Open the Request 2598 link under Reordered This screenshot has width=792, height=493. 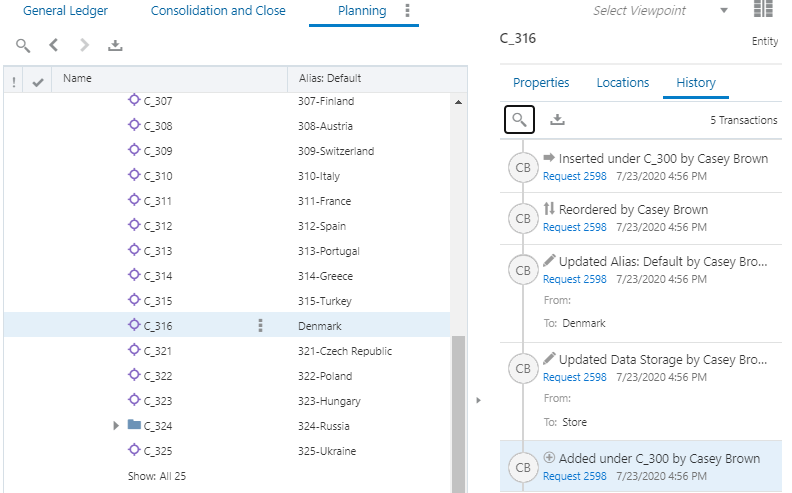point(574,227)
